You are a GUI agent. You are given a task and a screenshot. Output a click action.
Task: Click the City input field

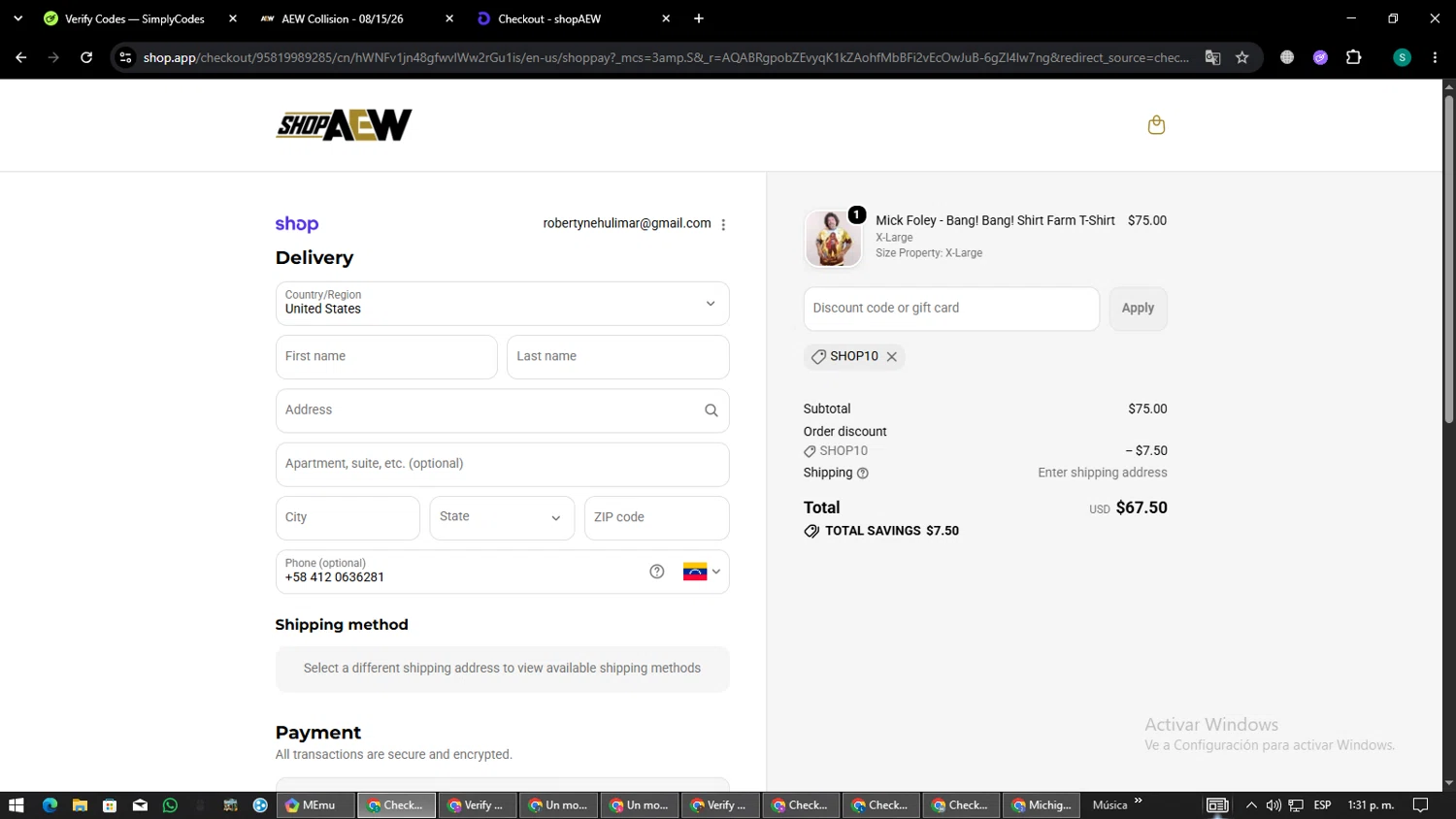tap(347, 518)
